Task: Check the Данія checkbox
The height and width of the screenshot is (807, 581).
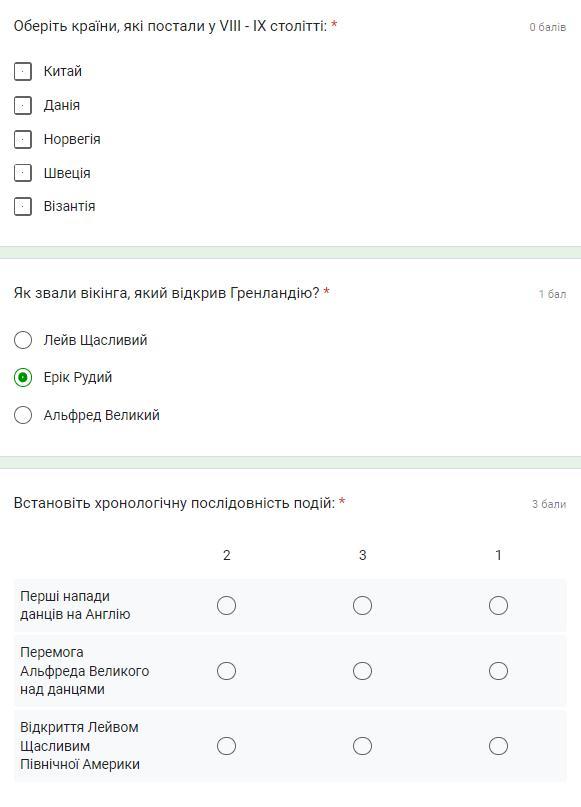Action: [x=23, y=106]
